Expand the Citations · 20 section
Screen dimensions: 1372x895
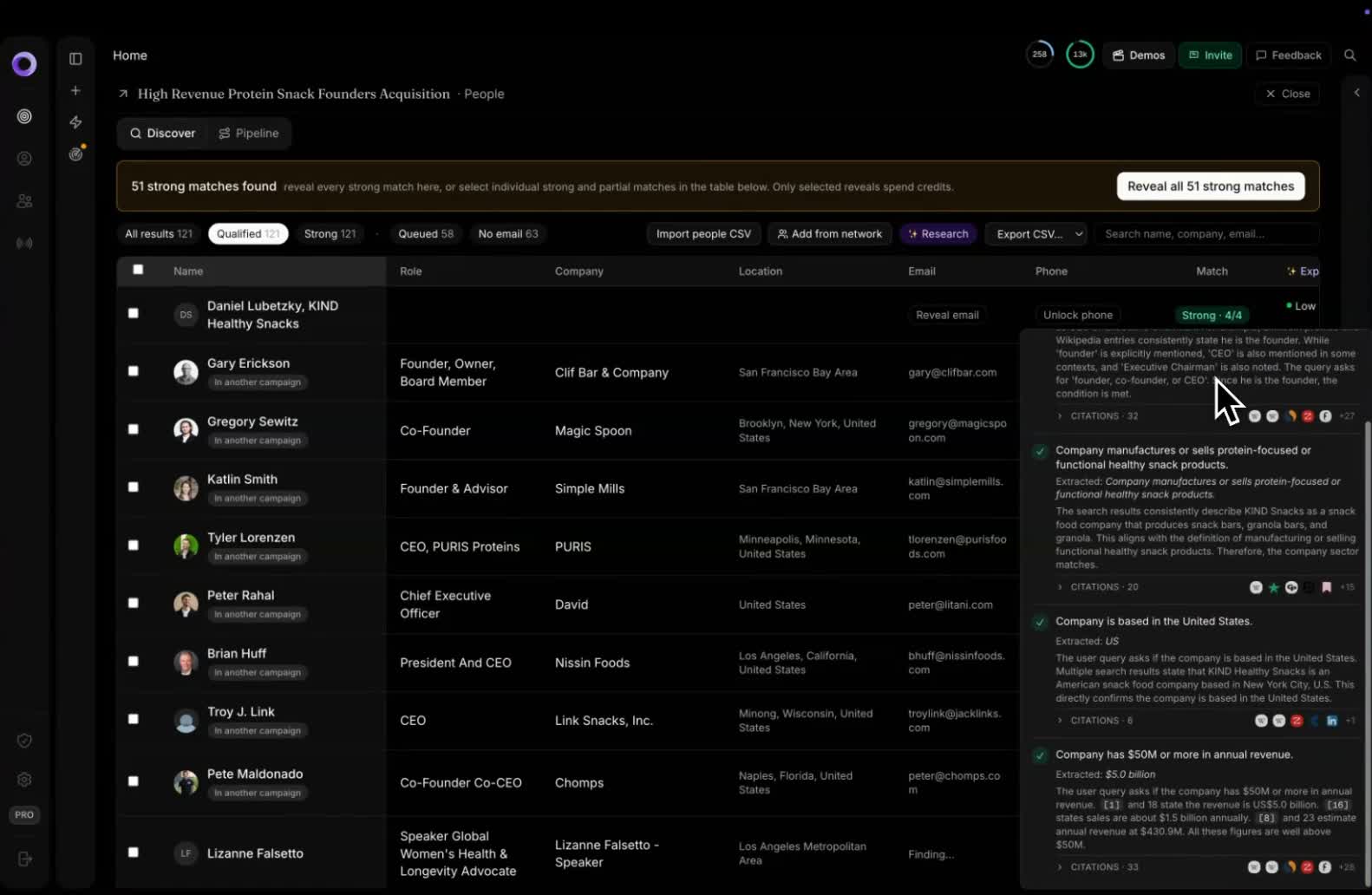(x=1097, y=587)
